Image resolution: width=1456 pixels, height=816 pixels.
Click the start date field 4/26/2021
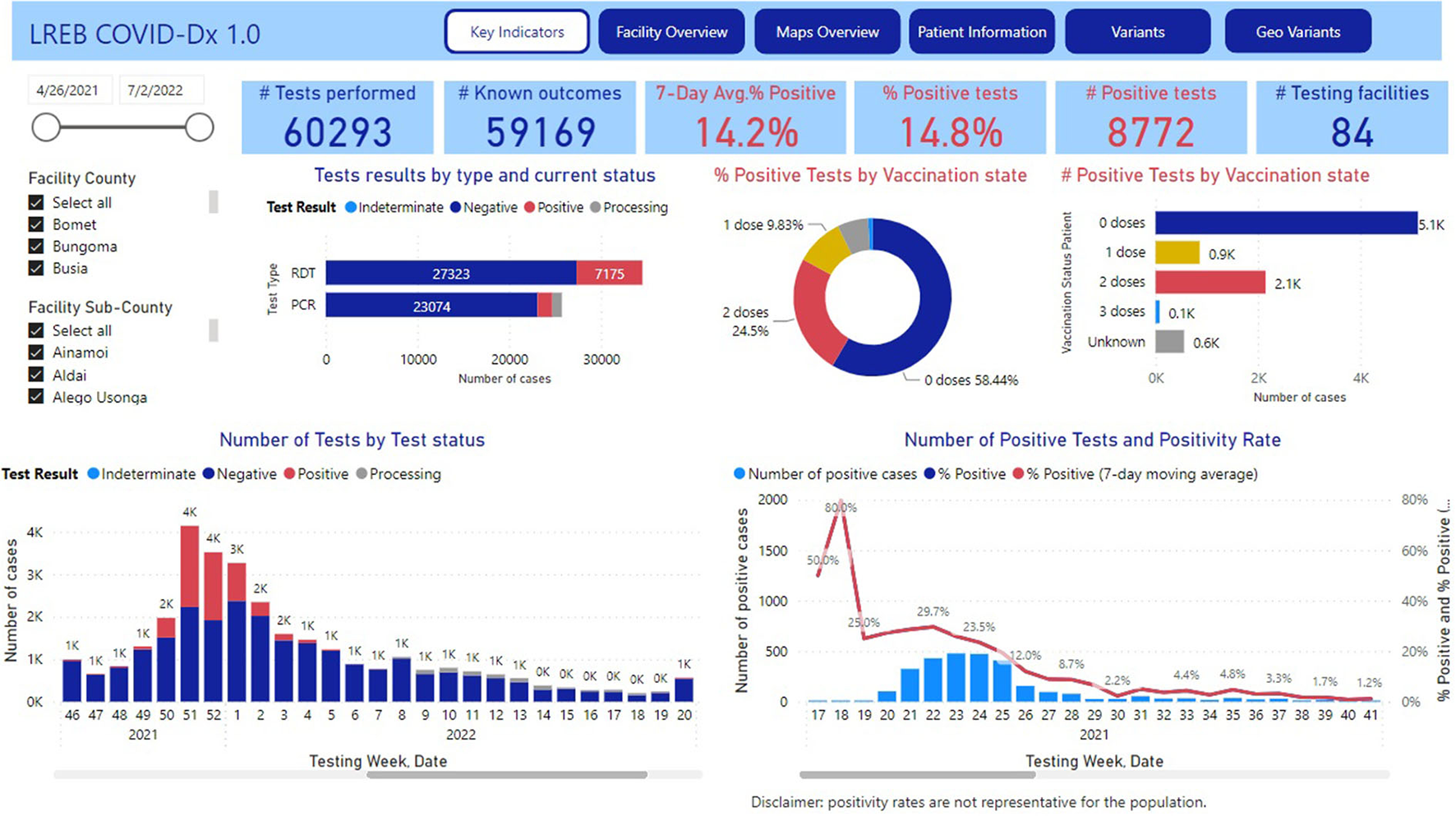[x=67, y=90]
